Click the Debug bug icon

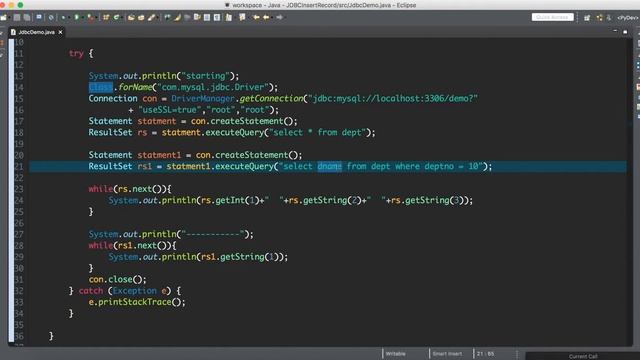click(63, 18)
